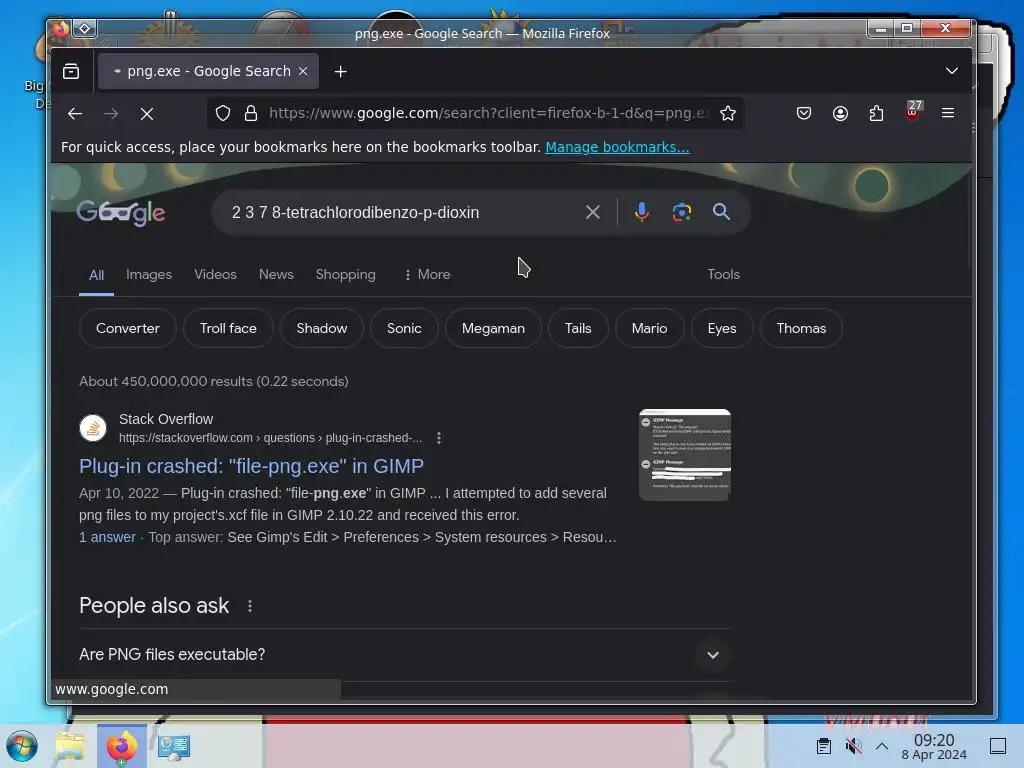Open Firefox application hamburger menu
The width and height of the screenshot is (1024, 768).
(x=948, y=113)
